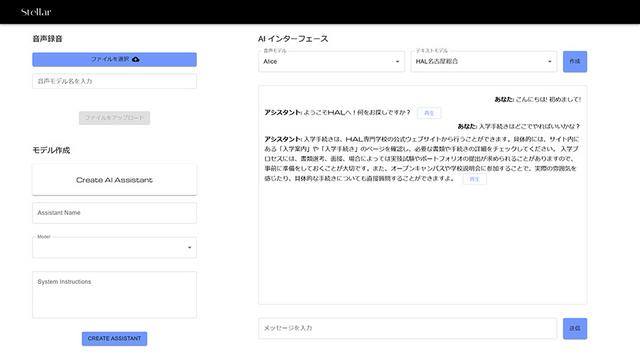Click the AI インターフェース heading

click(293, 39)
